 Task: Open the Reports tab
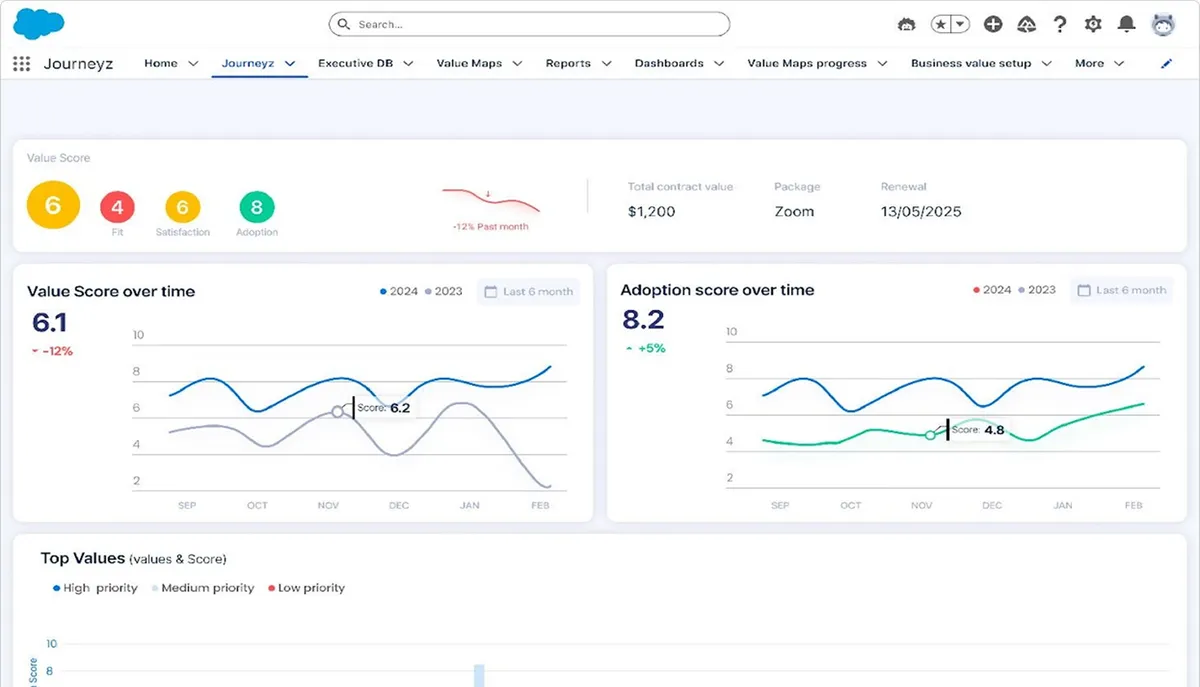[568, 63]
